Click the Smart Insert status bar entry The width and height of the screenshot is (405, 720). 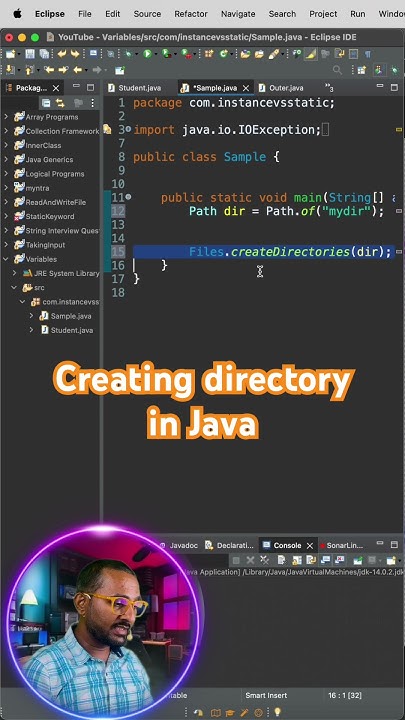tap(266, 696)
